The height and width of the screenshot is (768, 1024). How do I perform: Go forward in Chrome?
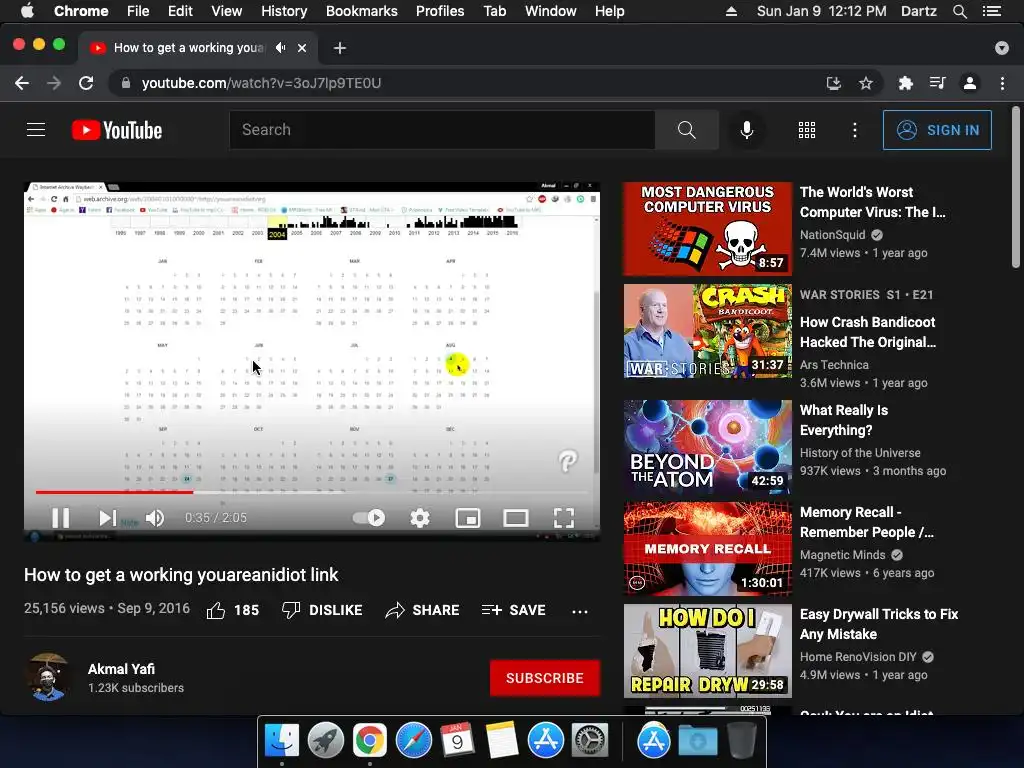click(x=54, y=83)
